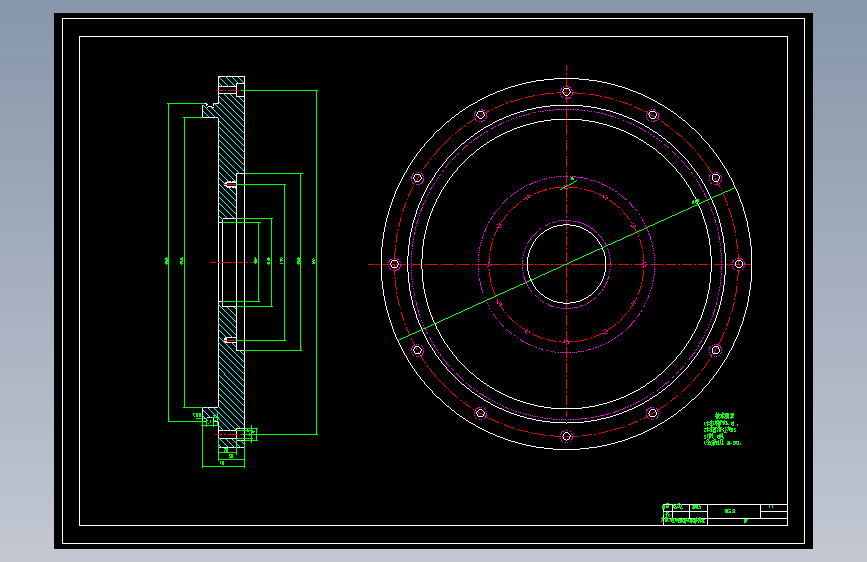Click the part name cell in the title block
Viewport: 867px width, 562px height.
pos(734,511)
